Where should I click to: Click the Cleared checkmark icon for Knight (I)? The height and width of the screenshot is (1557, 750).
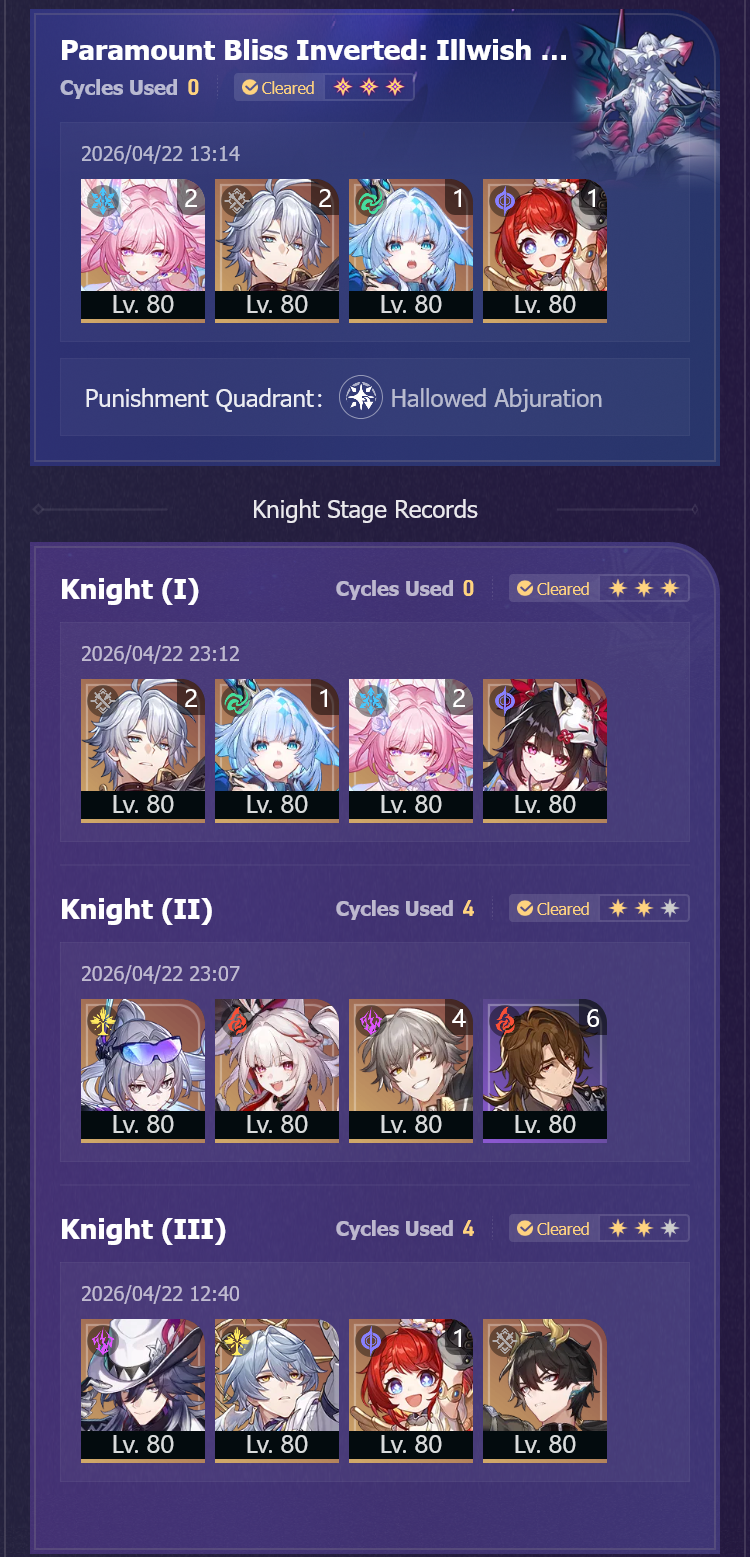(x=525, y=589)
